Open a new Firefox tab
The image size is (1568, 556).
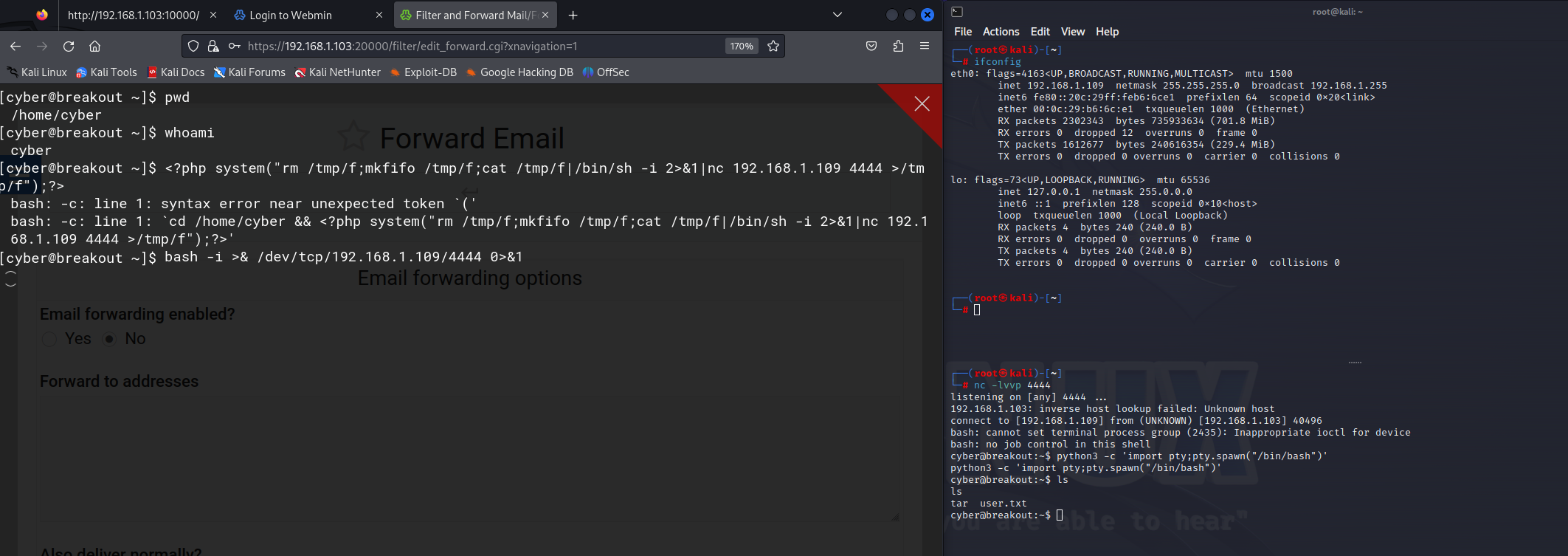pyautogui.click(x=573, y=15)
